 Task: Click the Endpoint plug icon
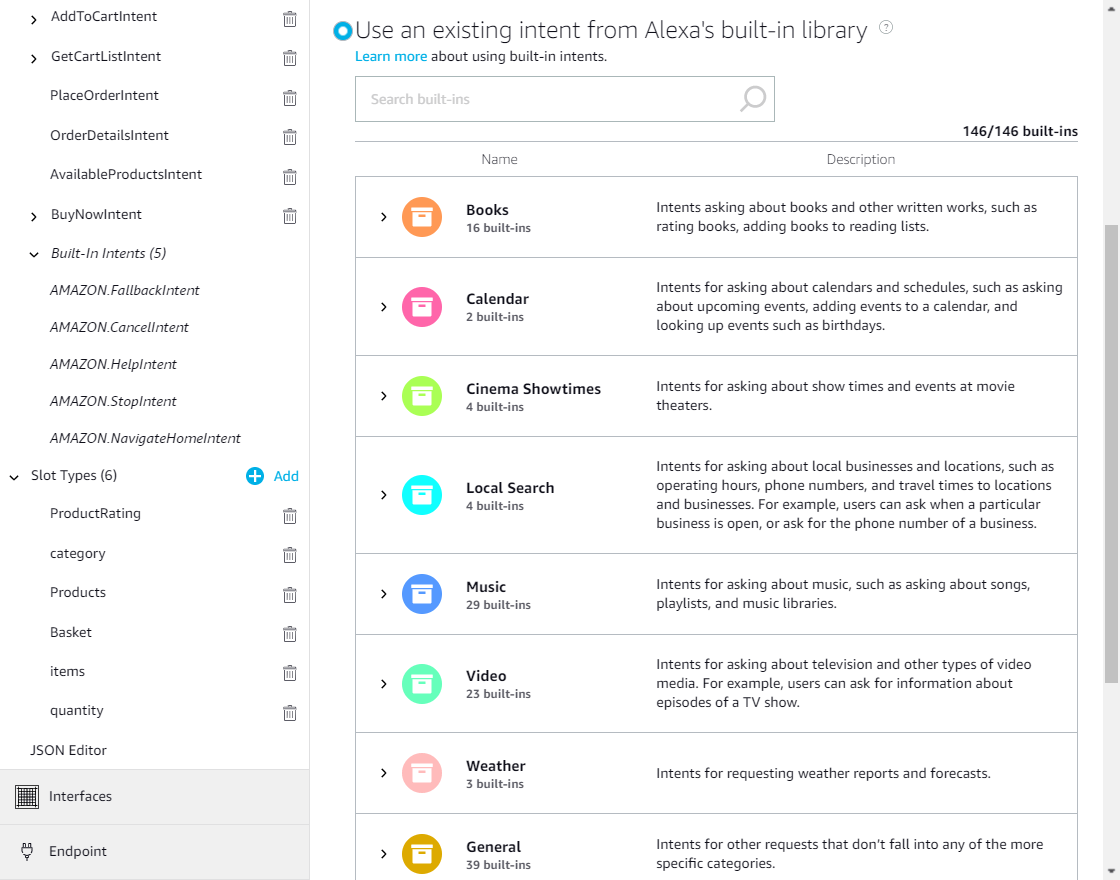[x=27, y=851]
